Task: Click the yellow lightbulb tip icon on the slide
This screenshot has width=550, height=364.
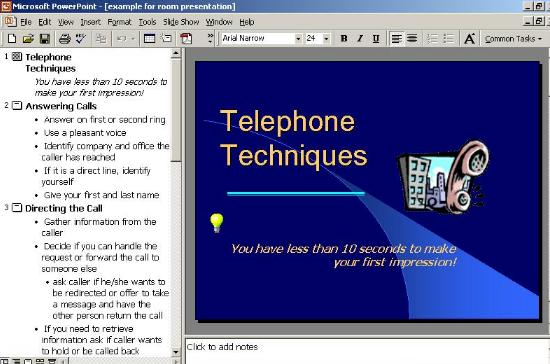Action: [216, 223]
